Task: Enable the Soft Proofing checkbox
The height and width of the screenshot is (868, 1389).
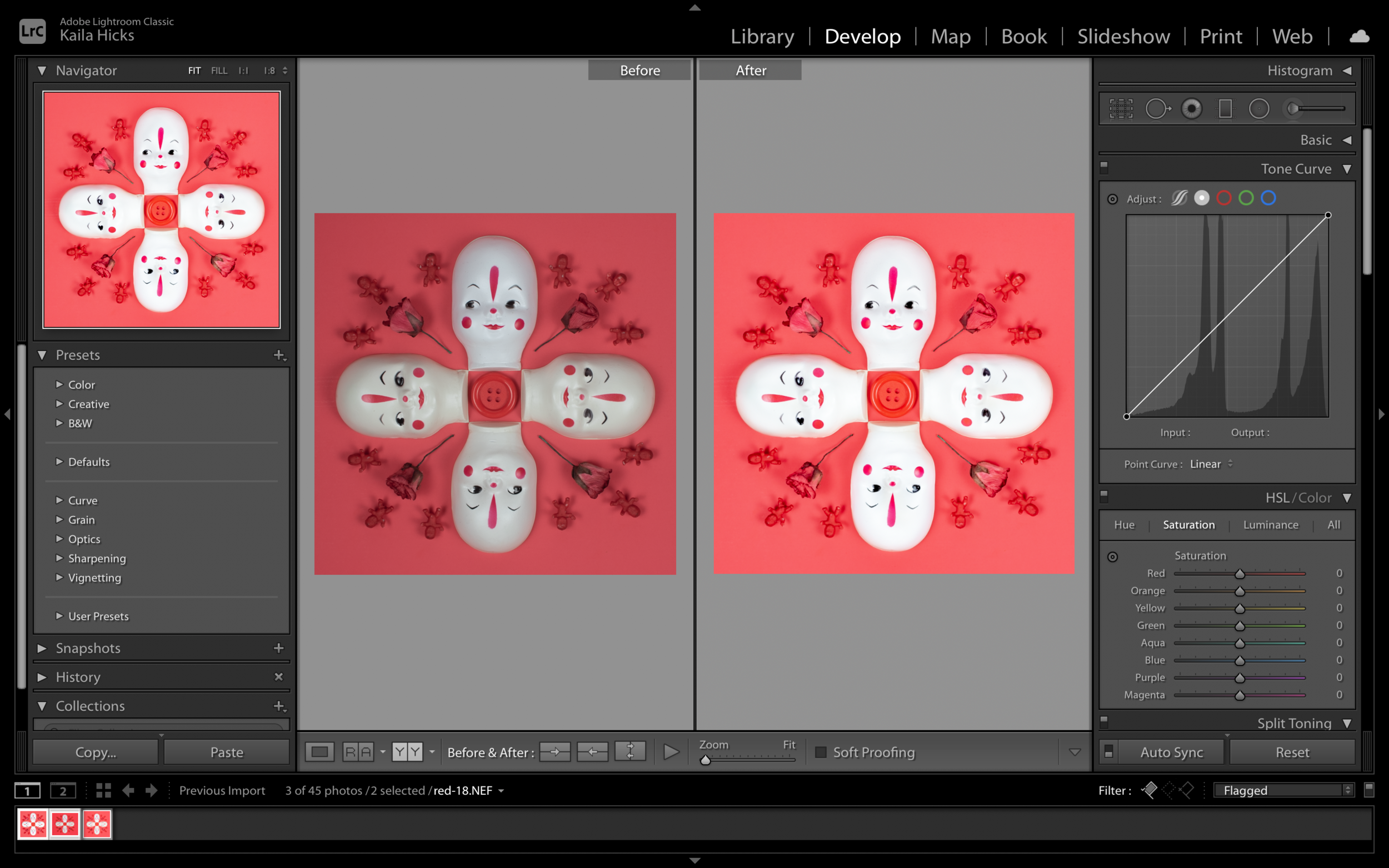Action: (821, 752)
